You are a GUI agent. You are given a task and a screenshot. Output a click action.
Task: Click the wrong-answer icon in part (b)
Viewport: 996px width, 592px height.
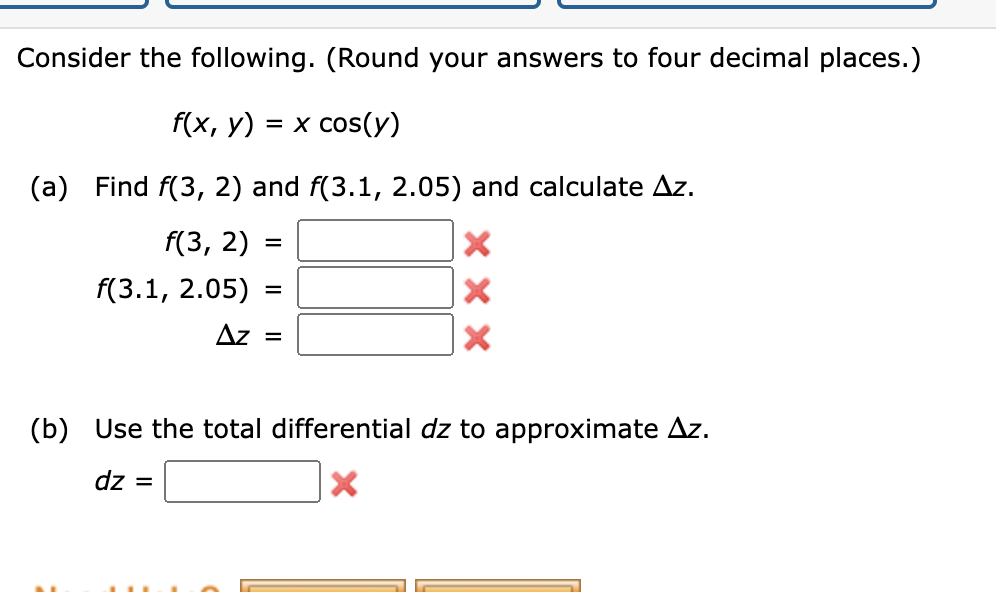pyautogui.click(x=343, y=482)
